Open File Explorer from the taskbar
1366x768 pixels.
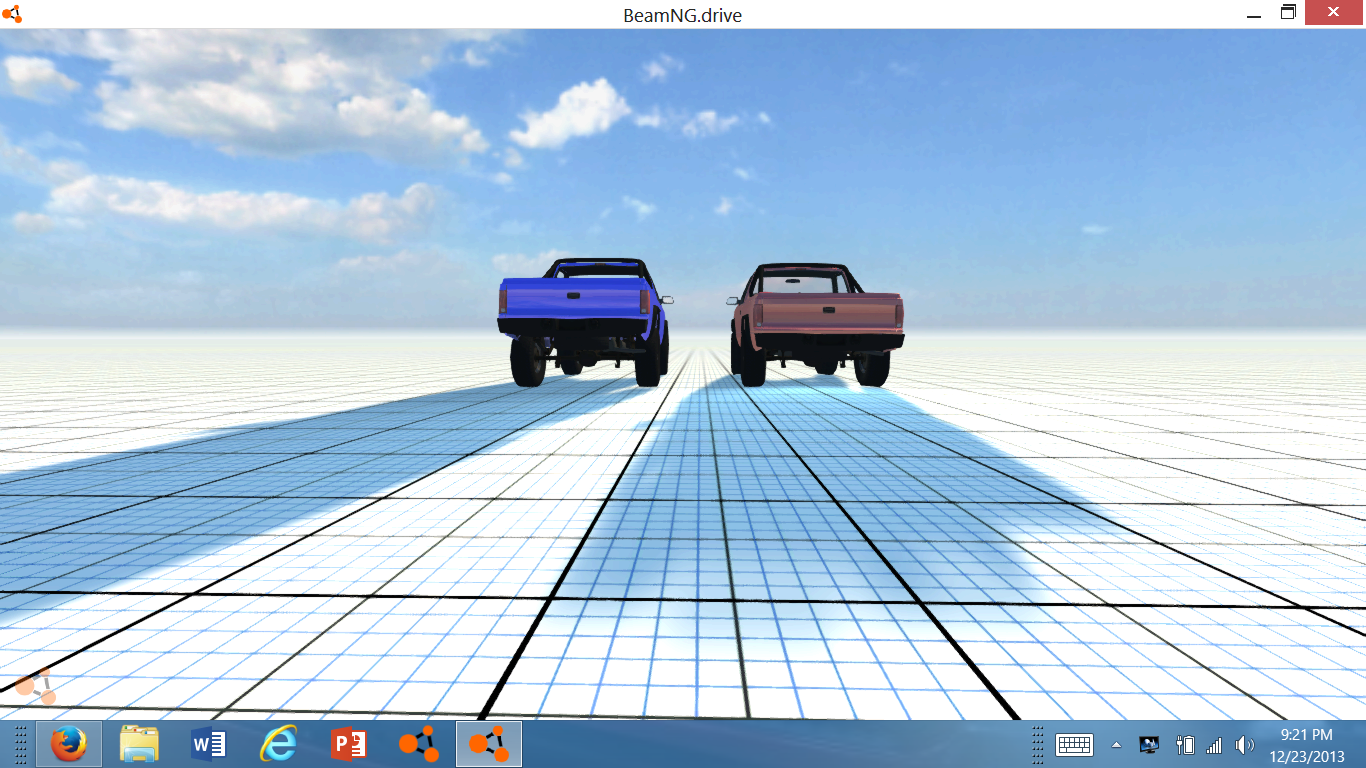pyautogui.click(x=139, y=744)
